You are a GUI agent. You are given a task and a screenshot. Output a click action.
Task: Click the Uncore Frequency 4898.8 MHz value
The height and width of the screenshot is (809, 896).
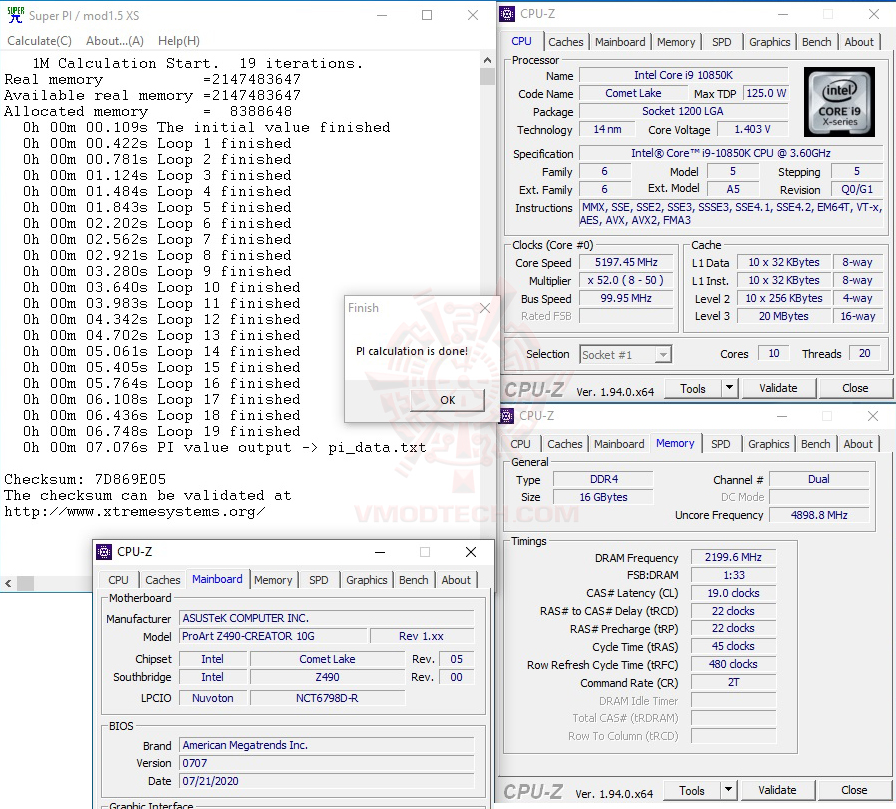pos(819,515)
